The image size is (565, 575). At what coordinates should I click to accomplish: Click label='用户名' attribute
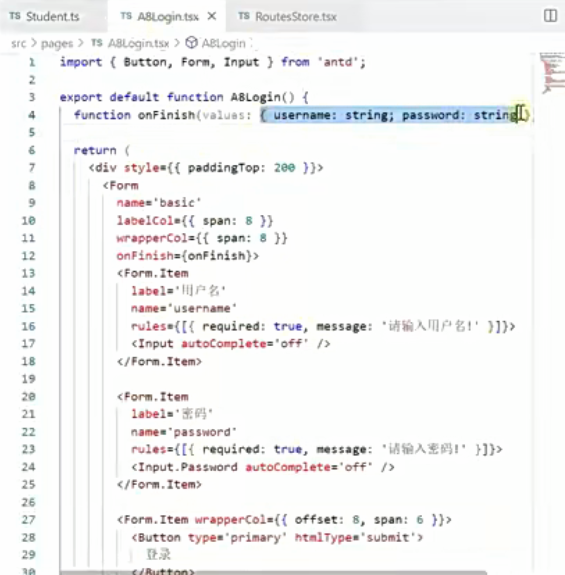point(179,291)
